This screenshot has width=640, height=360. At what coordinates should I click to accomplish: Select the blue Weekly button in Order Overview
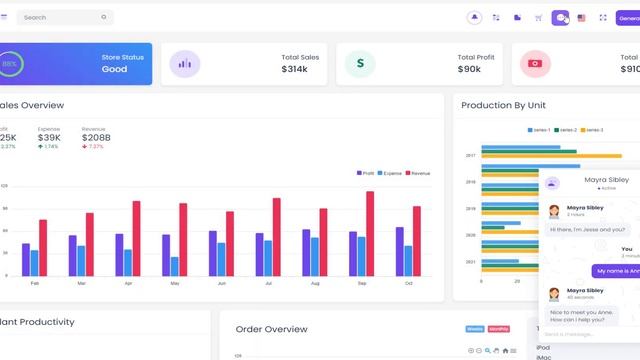pos(475,329)
